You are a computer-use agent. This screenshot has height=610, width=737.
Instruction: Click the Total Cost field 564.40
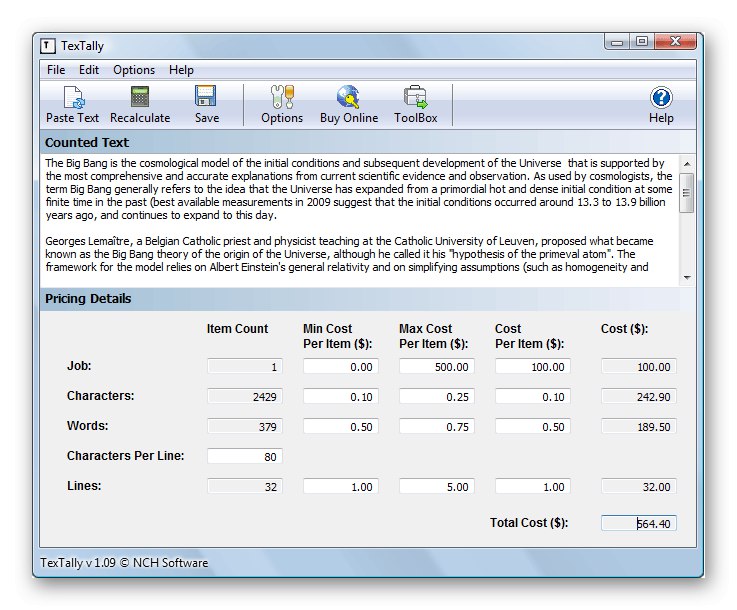click(x=638, y=523)
